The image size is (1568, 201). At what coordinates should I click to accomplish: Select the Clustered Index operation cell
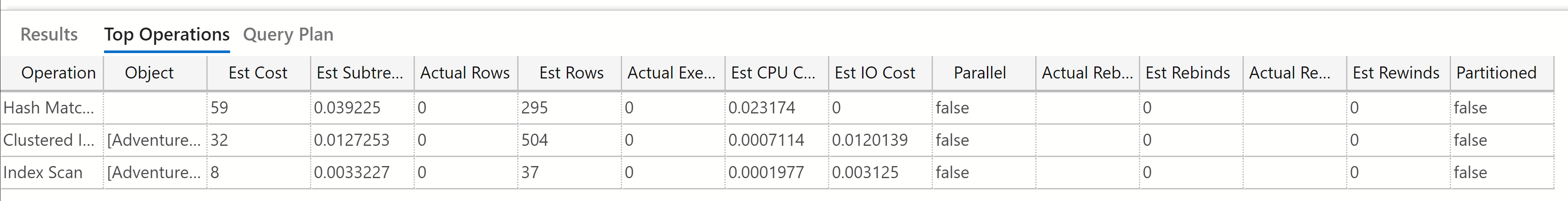click(49, 140)
